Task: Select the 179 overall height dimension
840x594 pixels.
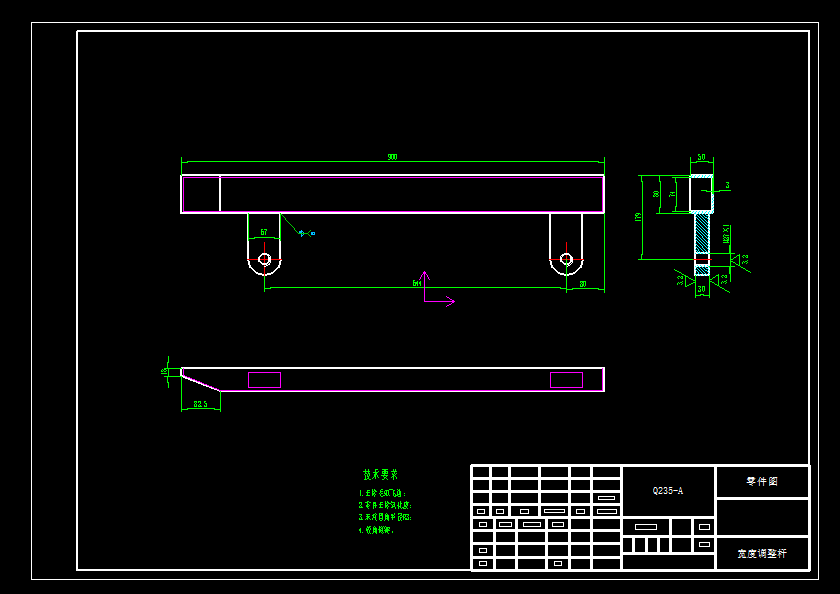Action: 638,217
